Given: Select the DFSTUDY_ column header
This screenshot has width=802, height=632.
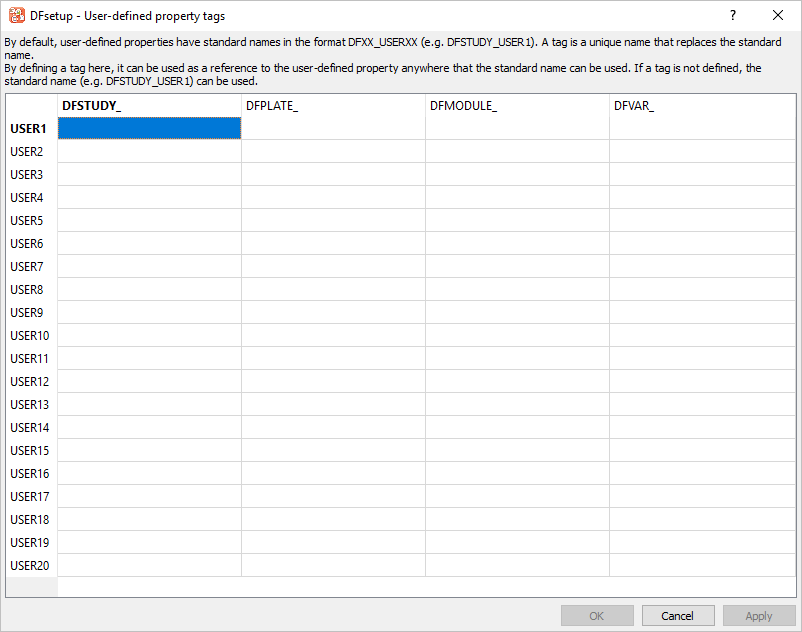Looking at the screenshot, I should click(149, 106).
